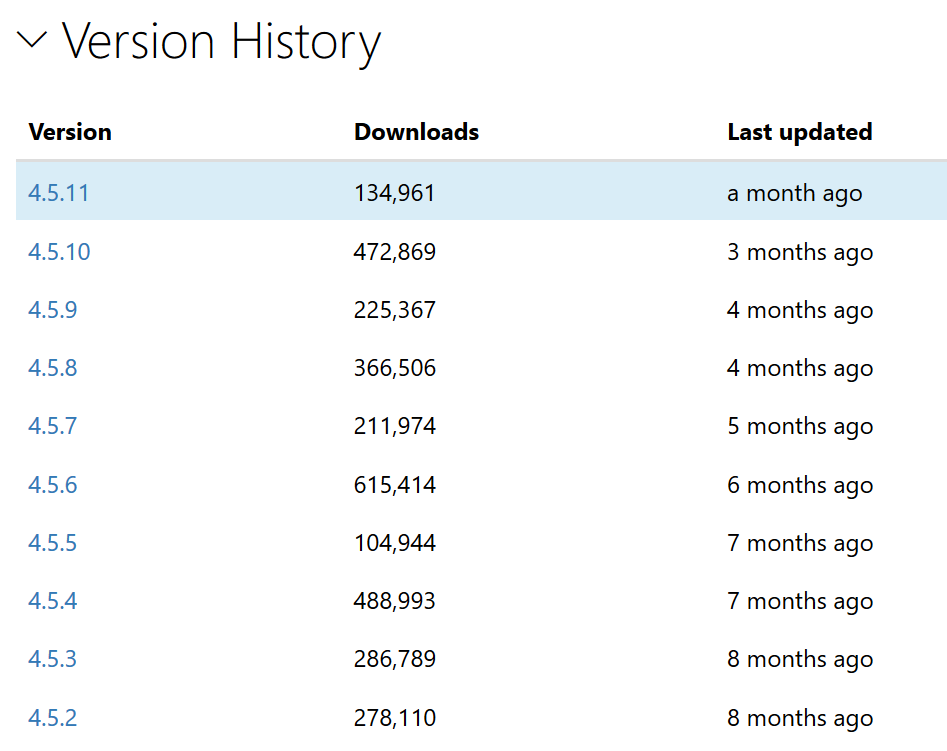Open version 4.5.5 link
This screenshot has height=751, width=947.
click(52, 543)
